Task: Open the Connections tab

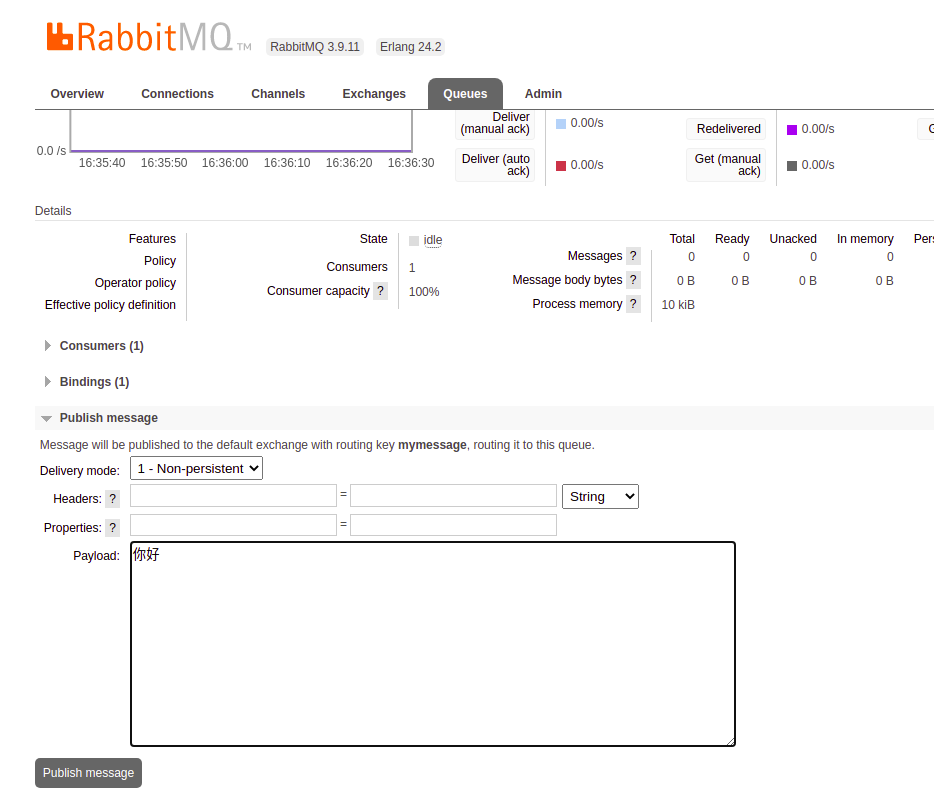Action: 177,94
